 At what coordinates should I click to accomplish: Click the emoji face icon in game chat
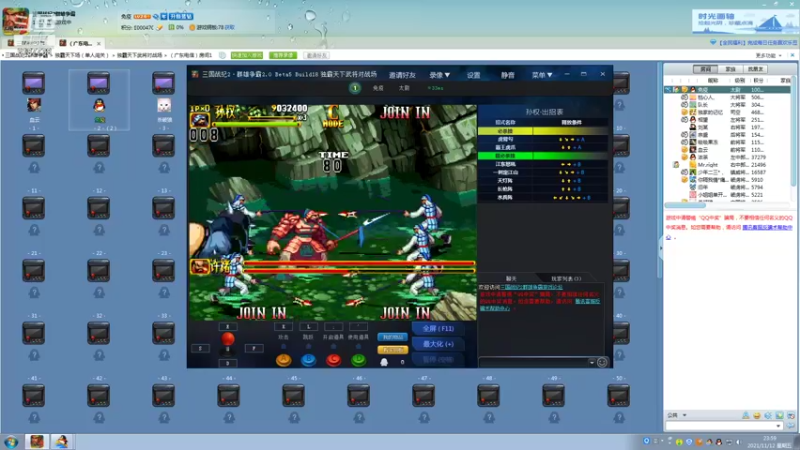click(602, 362)
